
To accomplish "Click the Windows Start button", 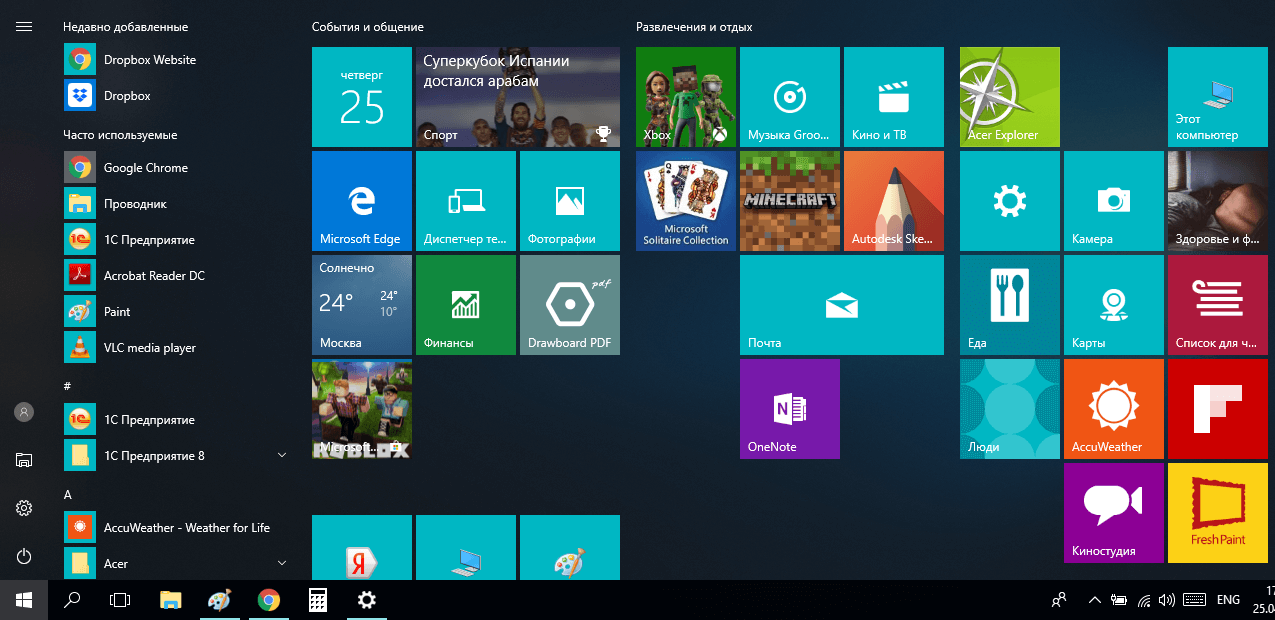I will [x=24, y=600].
